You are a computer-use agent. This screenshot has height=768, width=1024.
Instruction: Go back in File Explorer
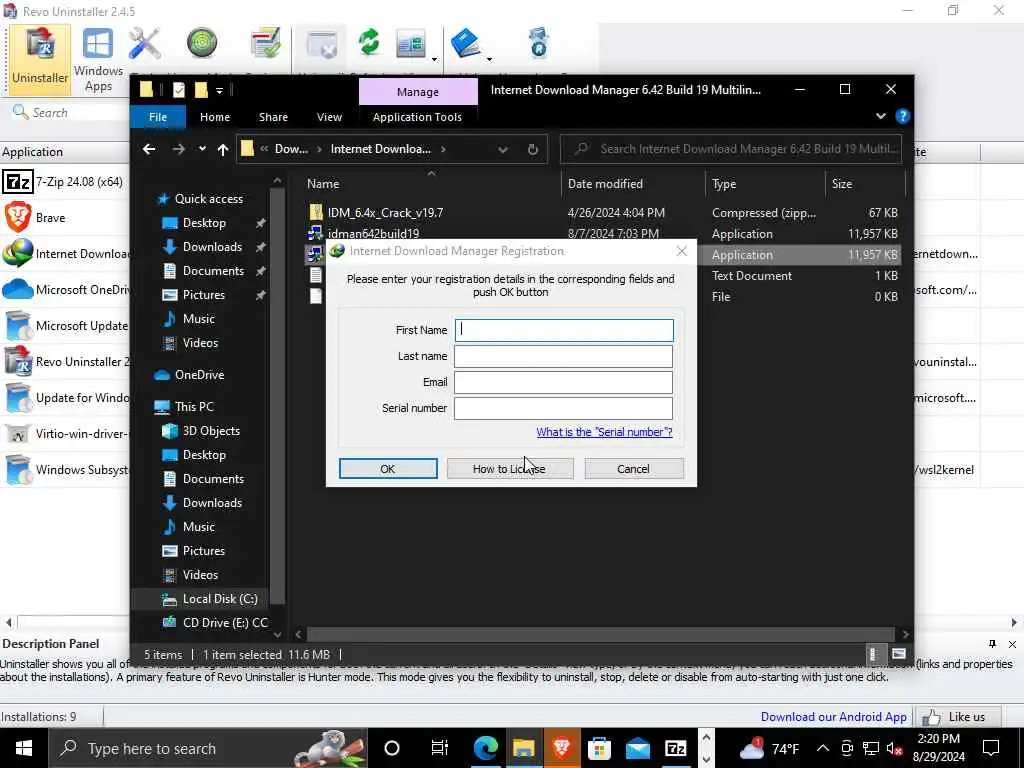[x=149, y=149]
